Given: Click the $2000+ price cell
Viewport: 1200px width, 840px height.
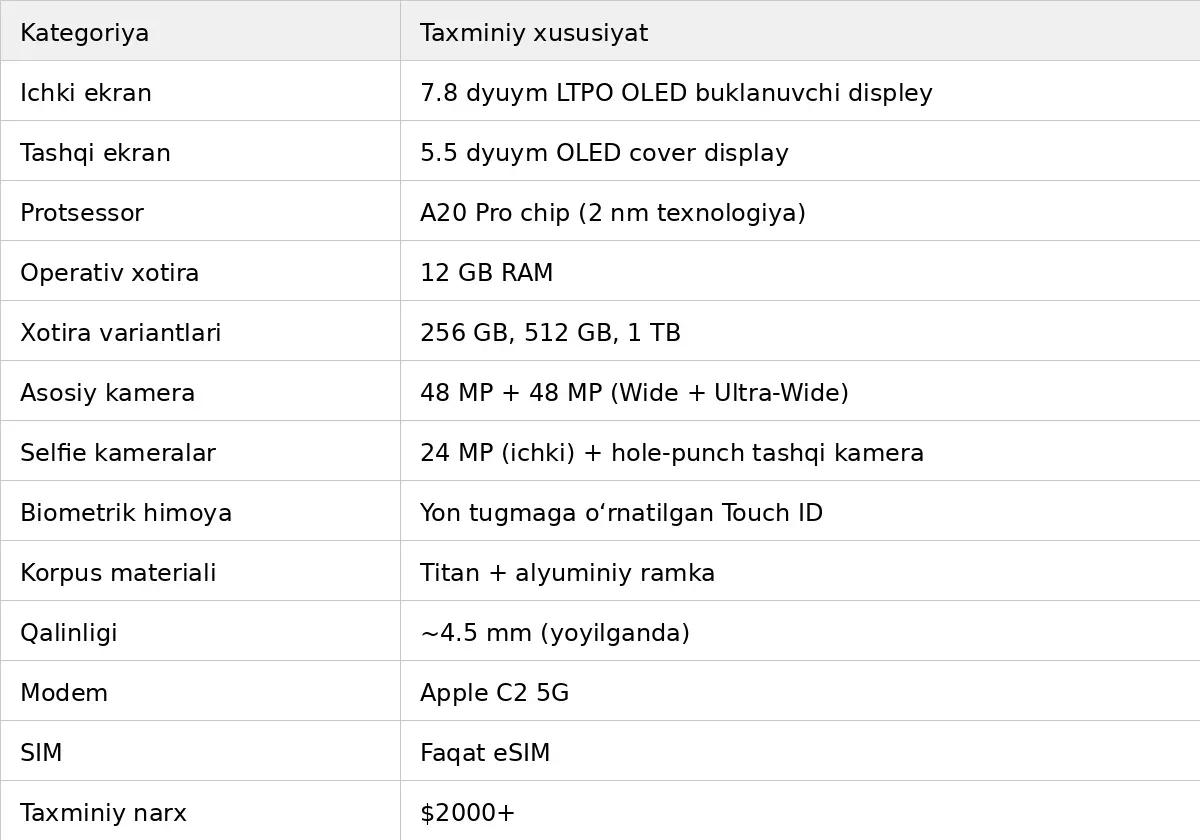Looking at the screenshot, I should pyautogui.click(x=467, y=813).
